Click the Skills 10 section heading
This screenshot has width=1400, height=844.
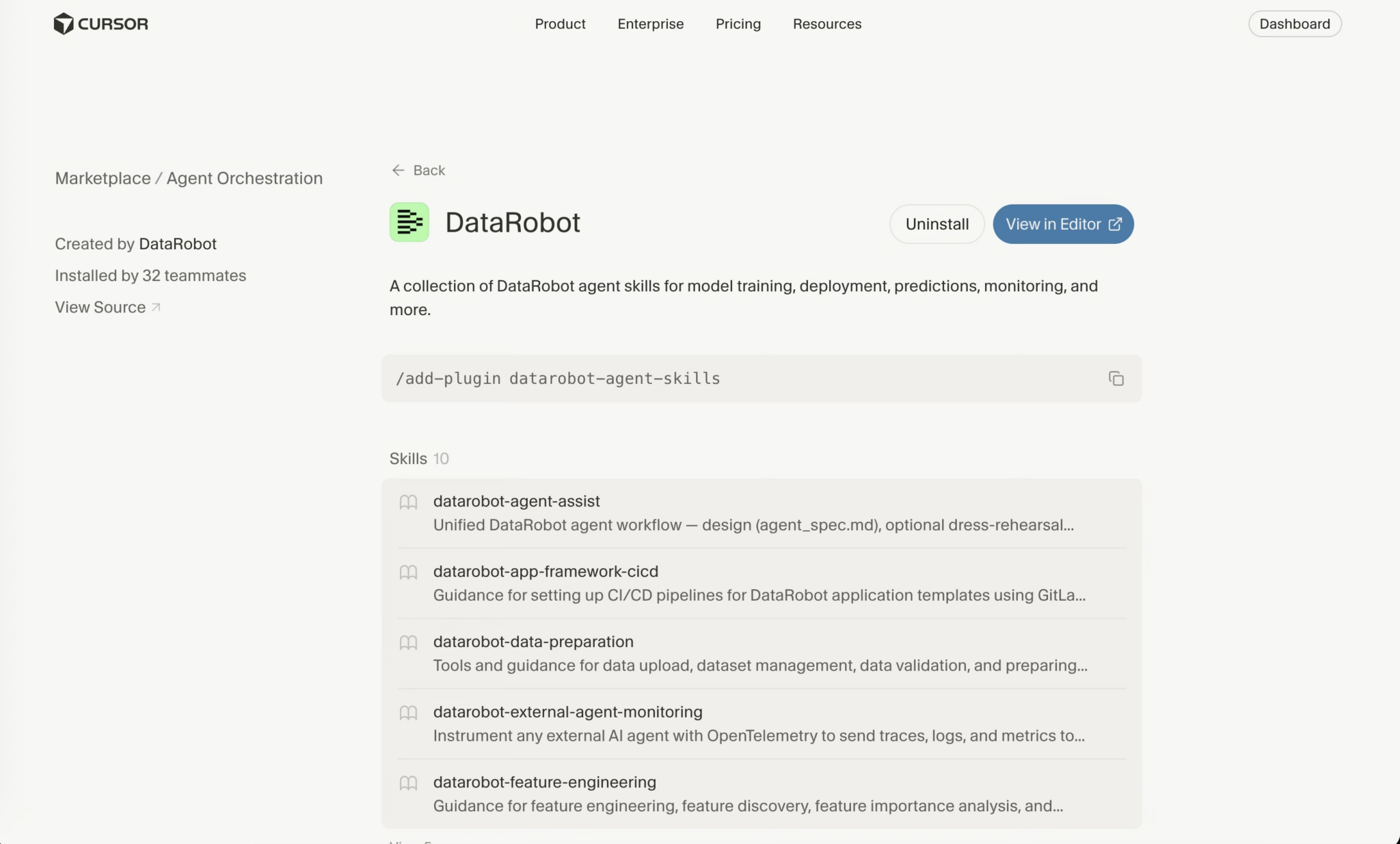(419, 459)
